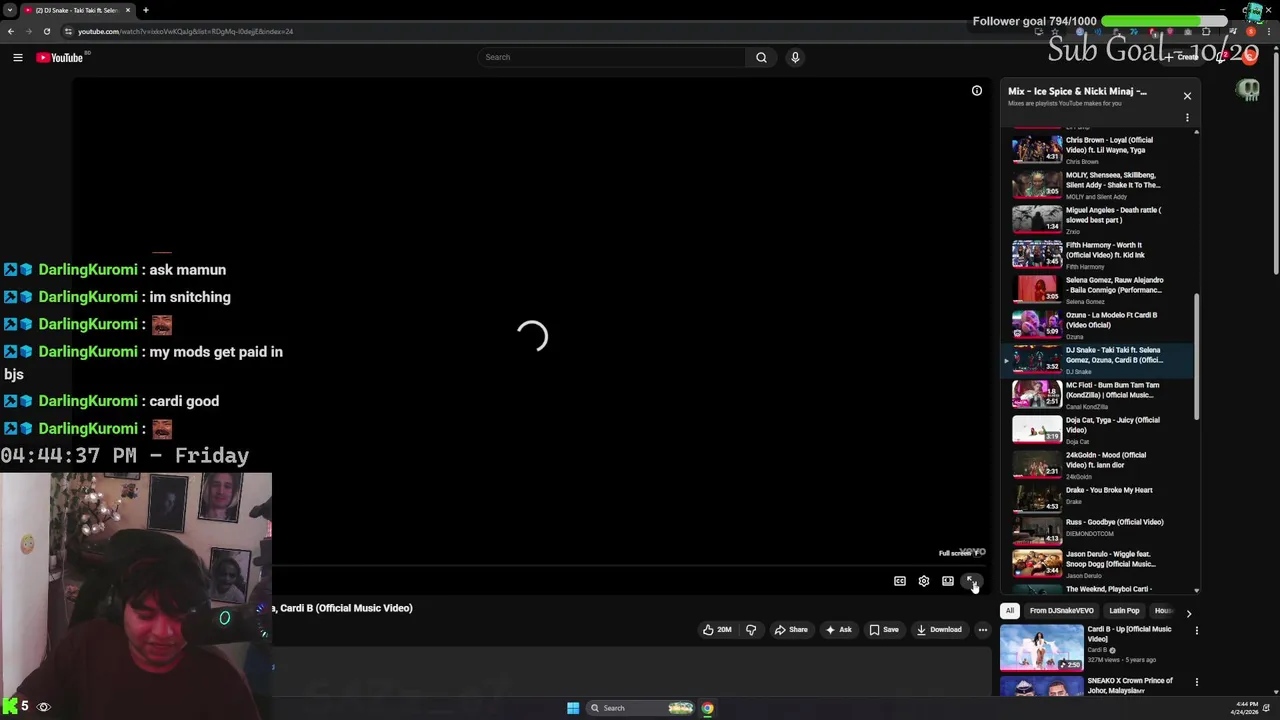The height and width of the screenshot is (720, 1280).
Task: Select the Latin Pop chip
Action: pos(1124,611)
